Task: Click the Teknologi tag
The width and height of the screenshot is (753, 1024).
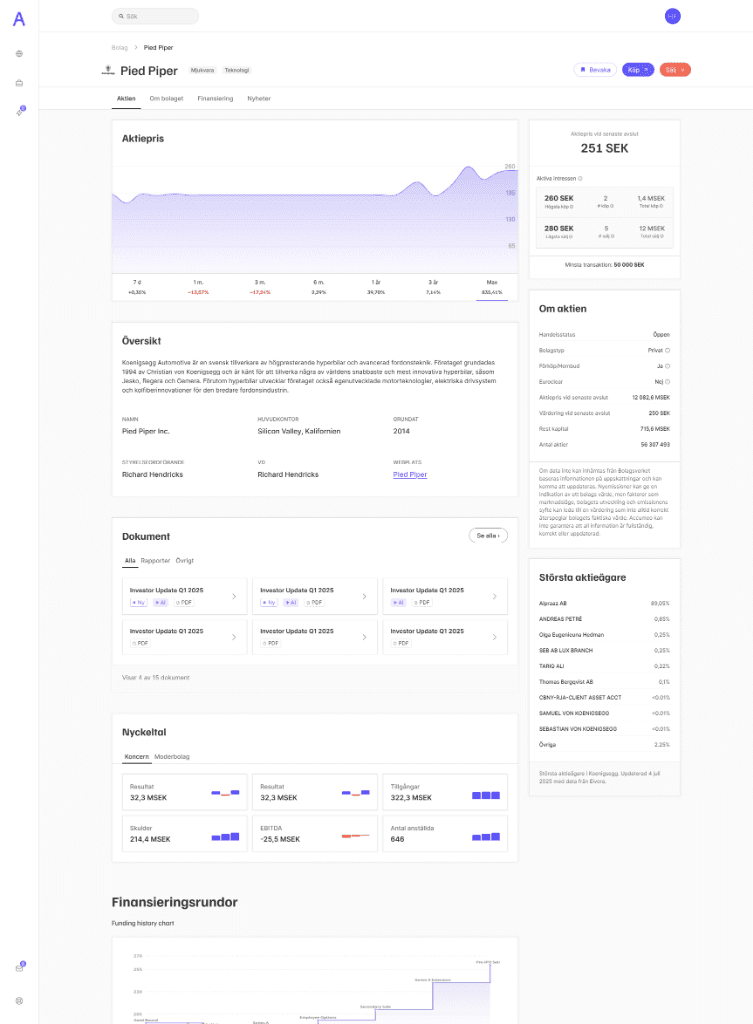Action: pyautogui.click(x=237, y=70)
